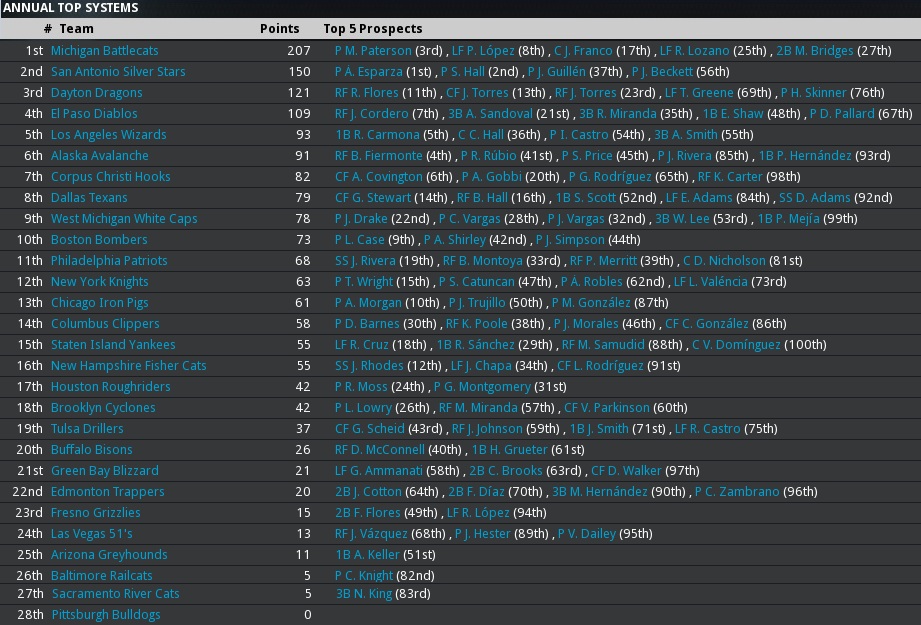Open the Michigan Battlecats team link
Image resolution: width=921 pixels, height=625 pixels.
coord(104,50)
